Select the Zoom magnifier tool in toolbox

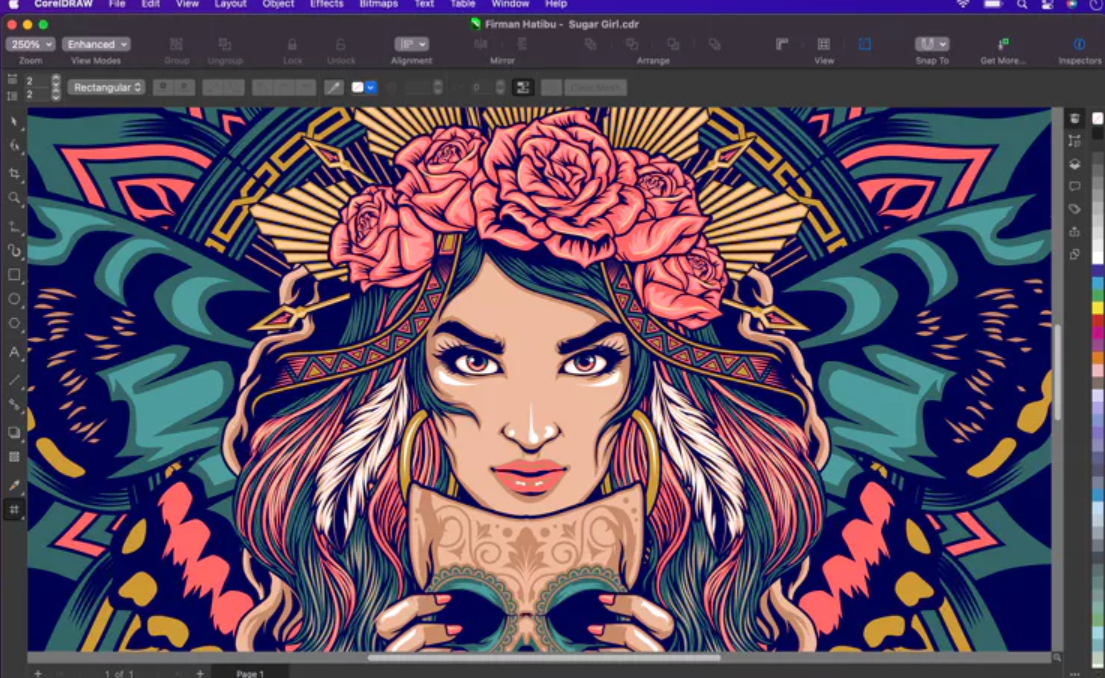pyautogui.click(x=13, y=198)
